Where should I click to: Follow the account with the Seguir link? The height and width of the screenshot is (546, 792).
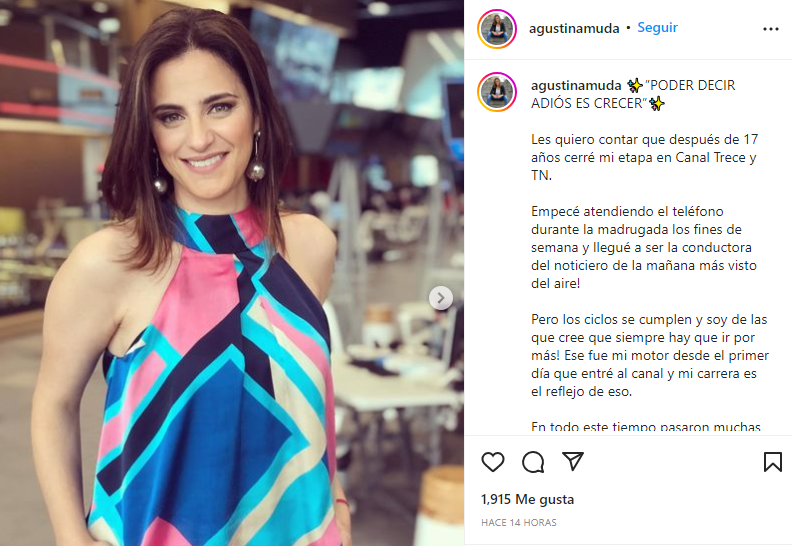pos(657,27)
